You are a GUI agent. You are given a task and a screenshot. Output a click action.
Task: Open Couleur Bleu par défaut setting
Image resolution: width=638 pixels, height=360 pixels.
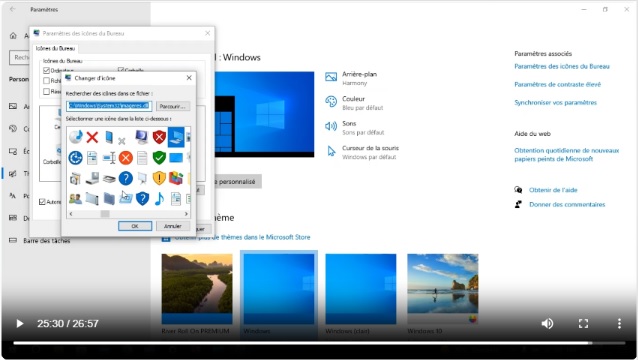[x=354, y=103]
